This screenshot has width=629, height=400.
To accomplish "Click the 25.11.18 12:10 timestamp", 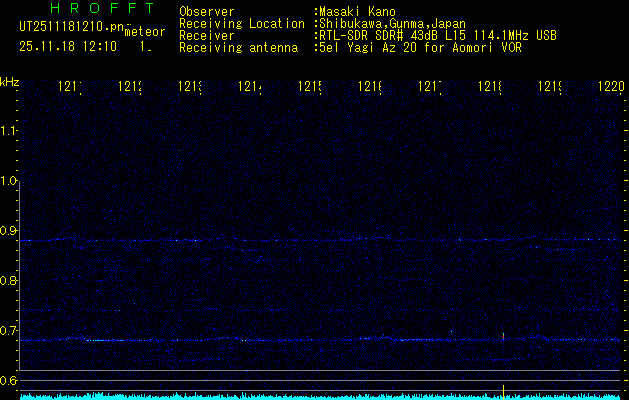I will pos(66,46).
